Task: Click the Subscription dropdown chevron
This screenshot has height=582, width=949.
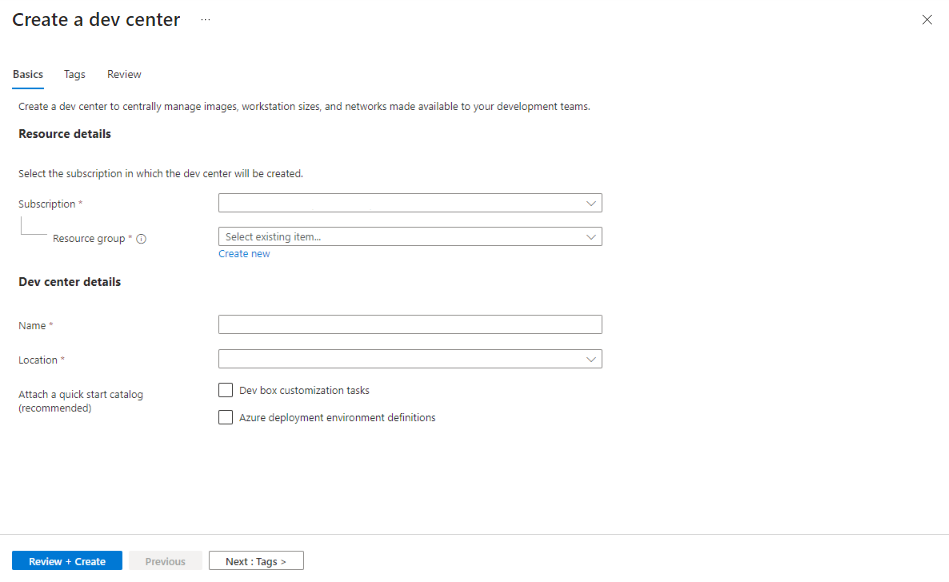Action: tap(591, 203)
